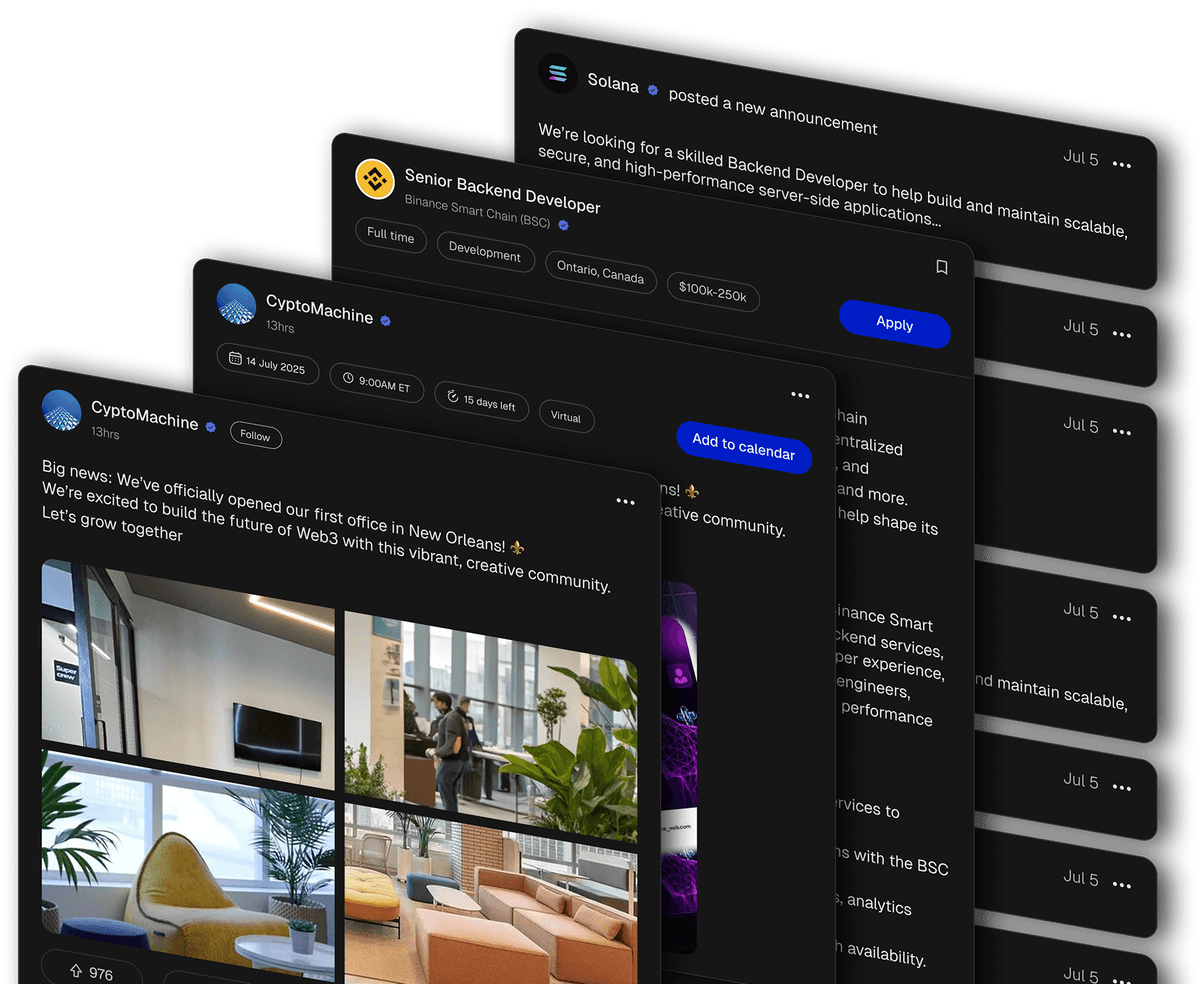Bookmark the Senior Backend Developer job

941,267
